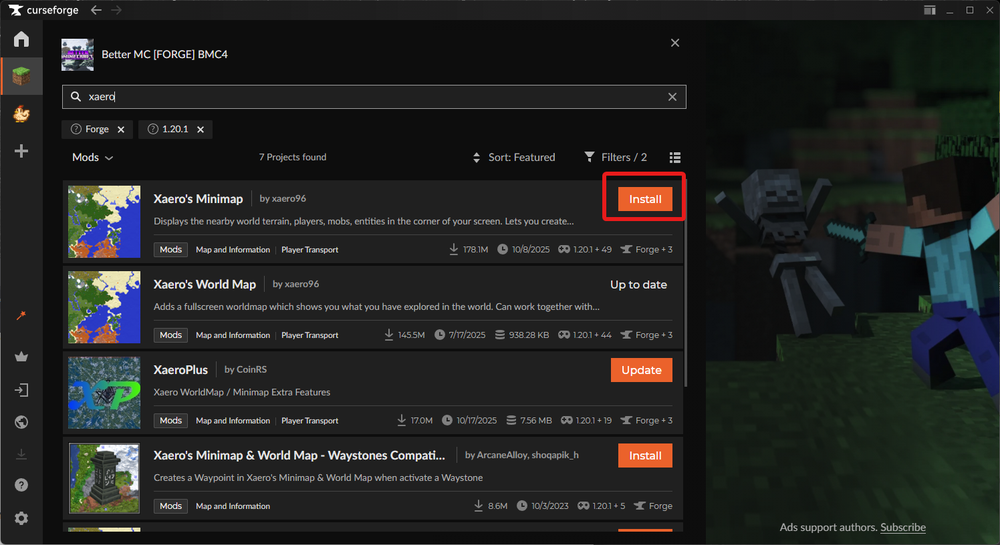
Task: Go back with the left arrow
Action: click(x=96, y=10)
